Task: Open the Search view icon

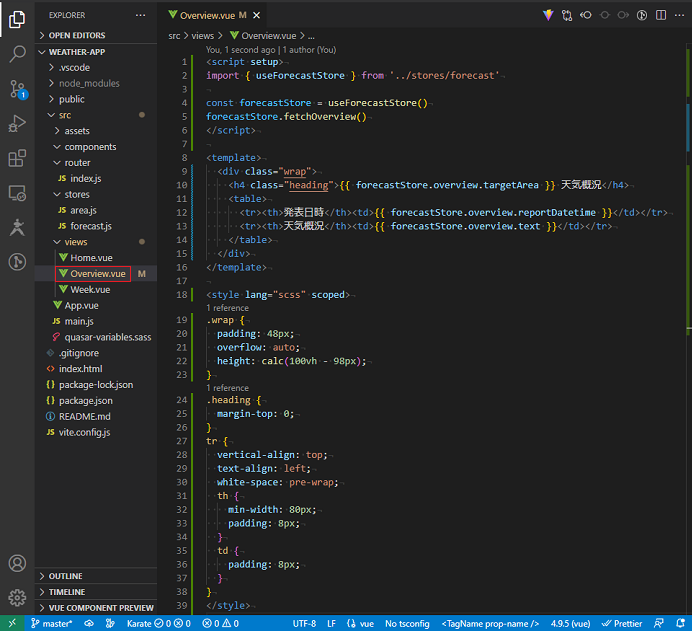Action: click(17, 54)
